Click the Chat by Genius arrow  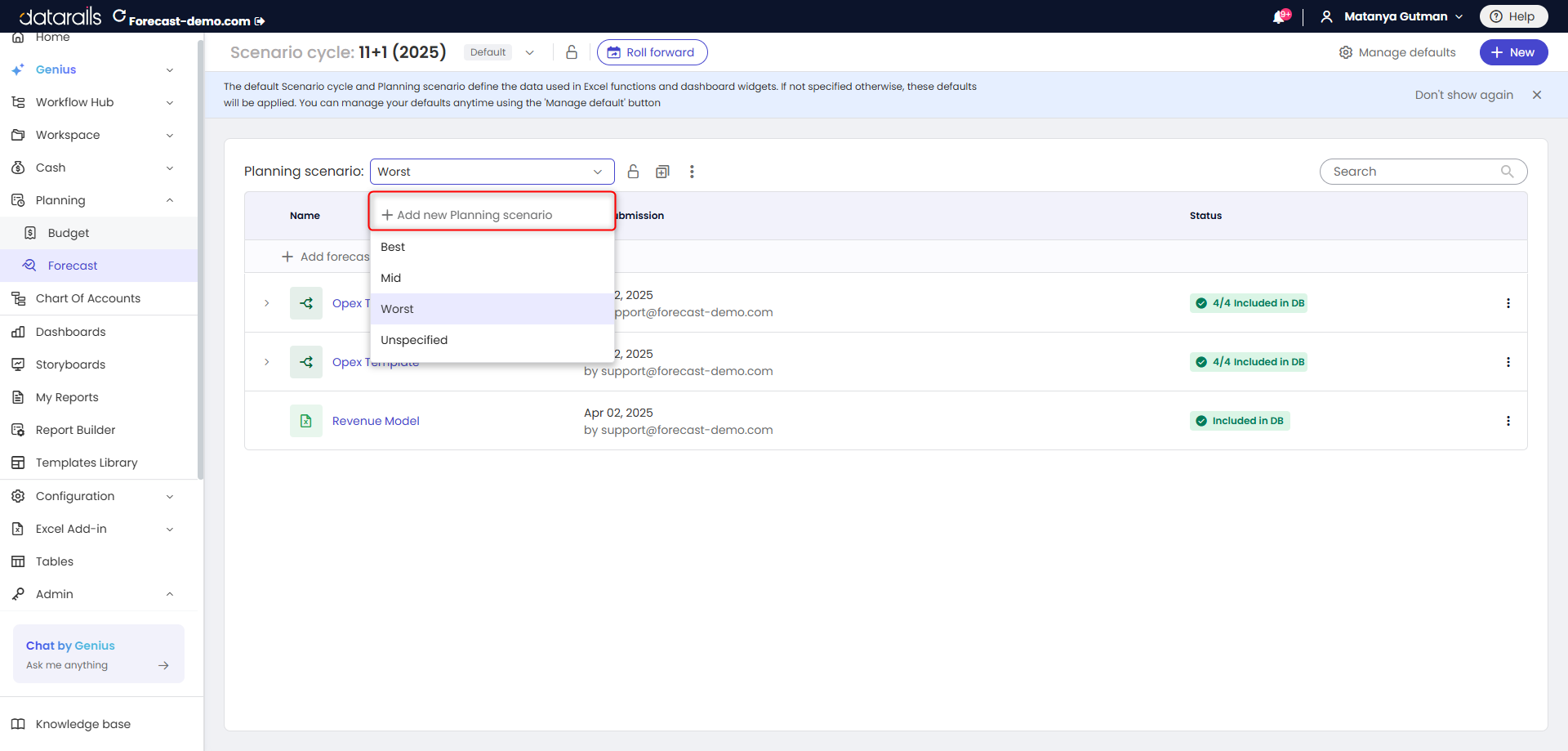click(163, 665)
